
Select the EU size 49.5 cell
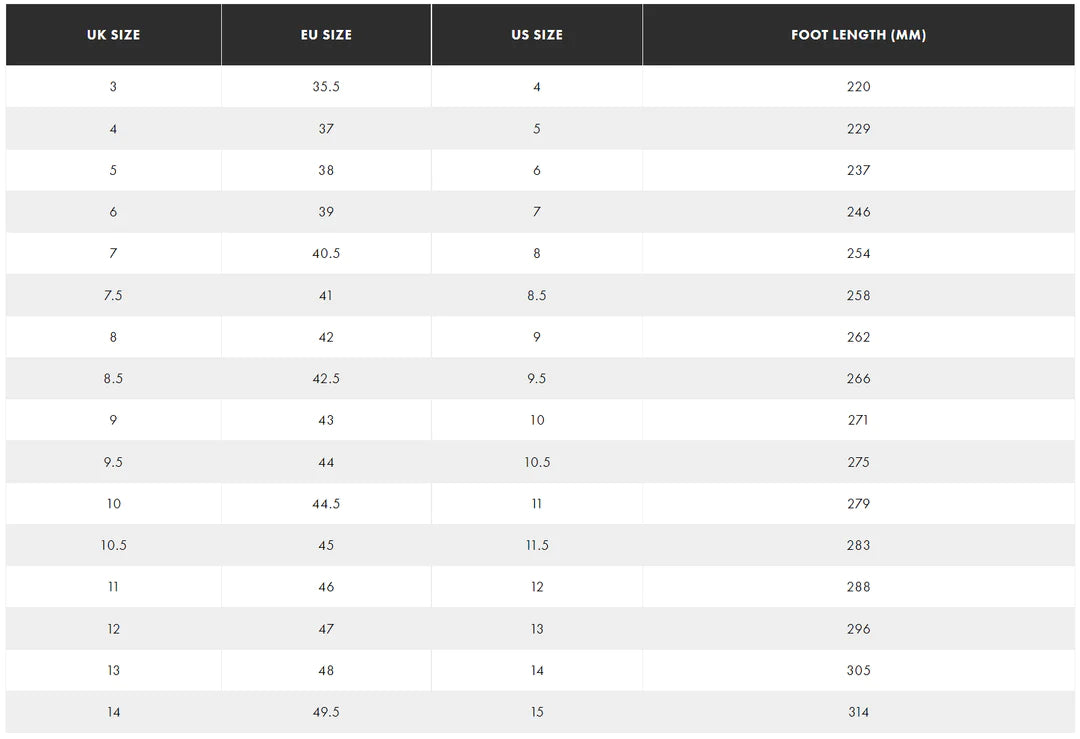click(326, 713)
